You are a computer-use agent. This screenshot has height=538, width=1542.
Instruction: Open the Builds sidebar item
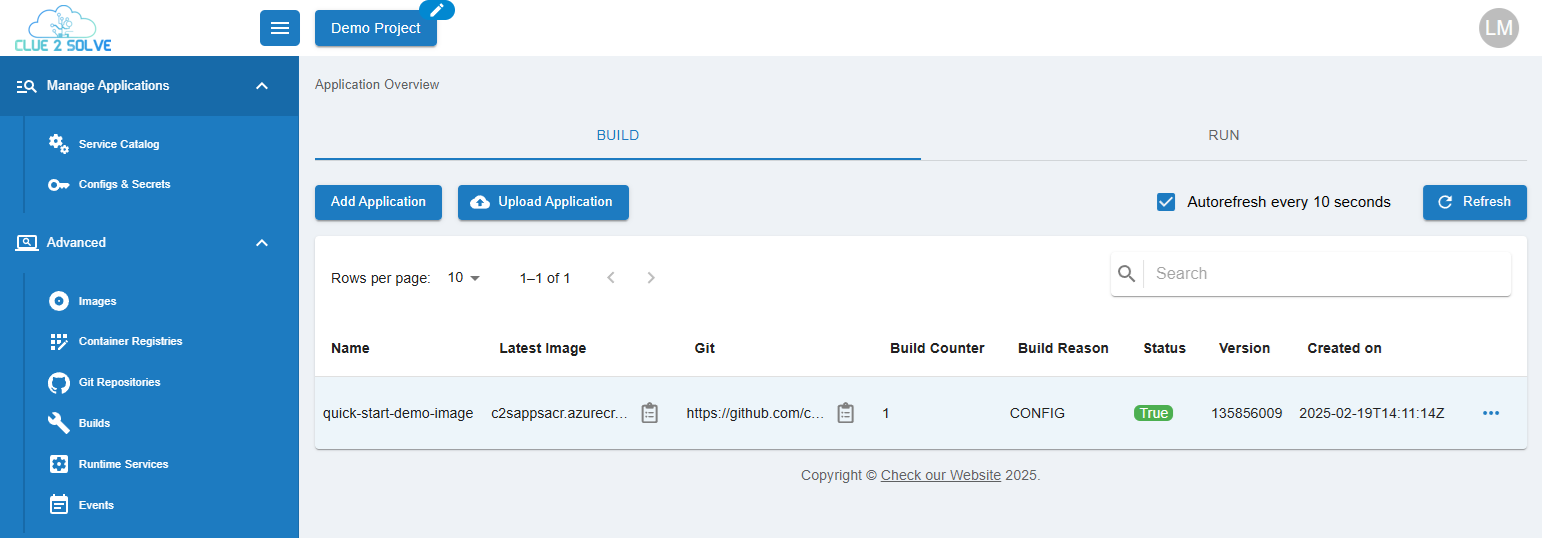pyautogui.click(x=94, y=423)
